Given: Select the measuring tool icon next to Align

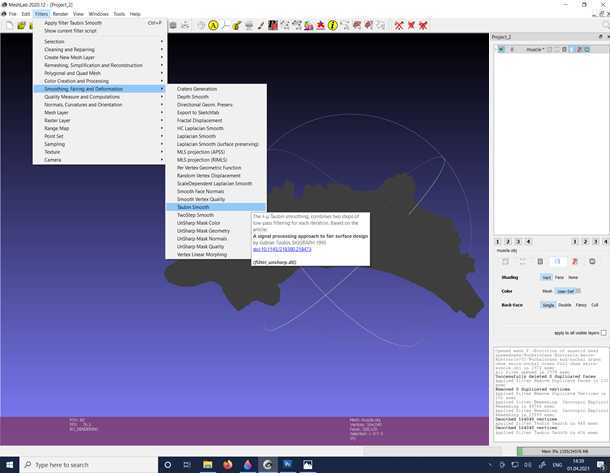Looking at the screenshot, I should click(x=225, y=26).
